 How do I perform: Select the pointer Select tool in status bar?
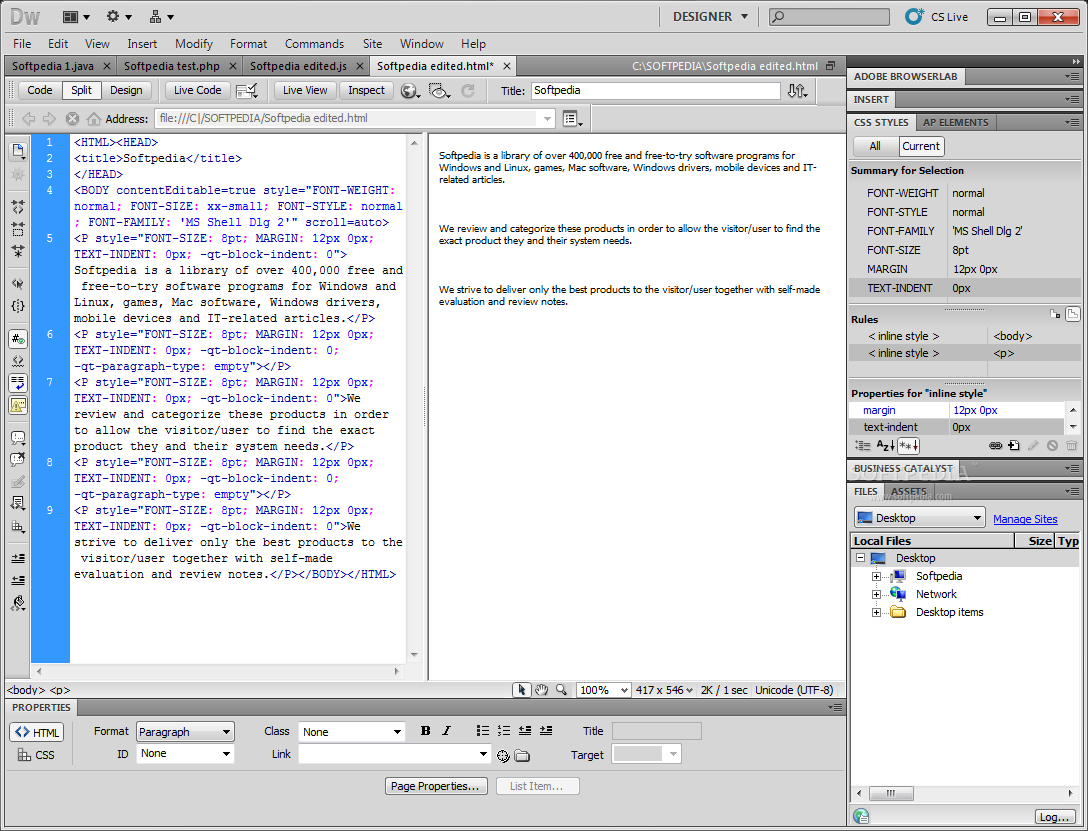(x=521, y=689)
